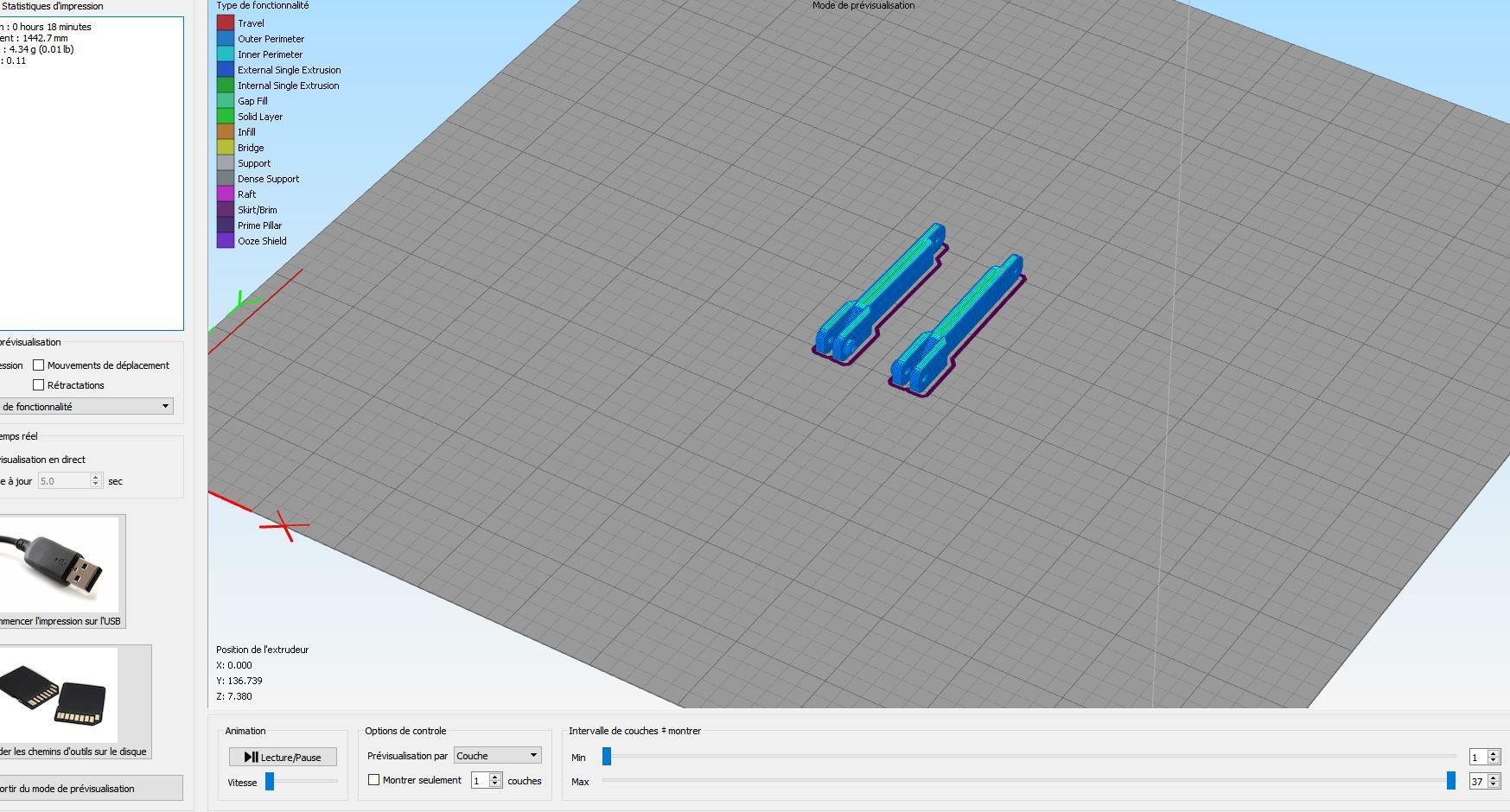Click the 'X: 0.000' extruder position text
Image resolution: width=1510 pixels, height=812 pixels.
pos(234,665)
